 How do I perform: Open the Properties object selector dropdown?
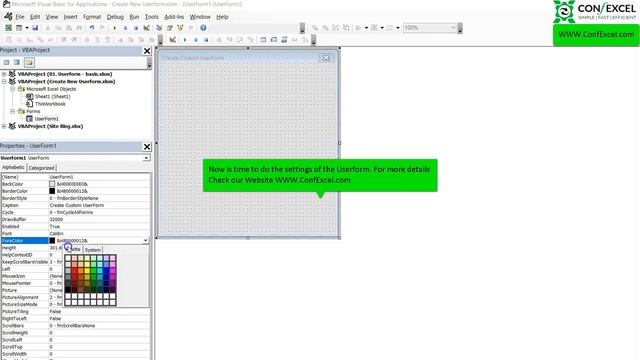(x=146, y=158)
